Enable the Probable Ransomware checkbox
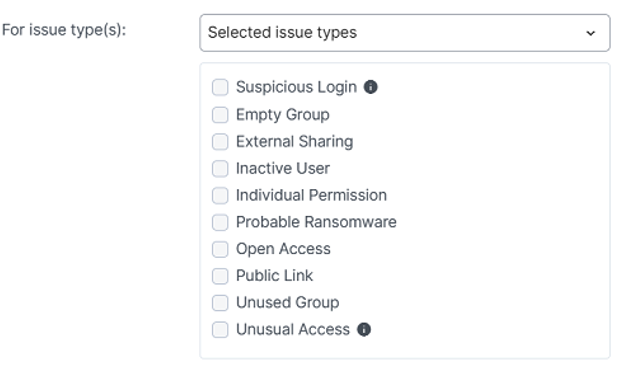The height and width of the screenshot is (369, 628). pyautogui.click(x=220, y=222)
